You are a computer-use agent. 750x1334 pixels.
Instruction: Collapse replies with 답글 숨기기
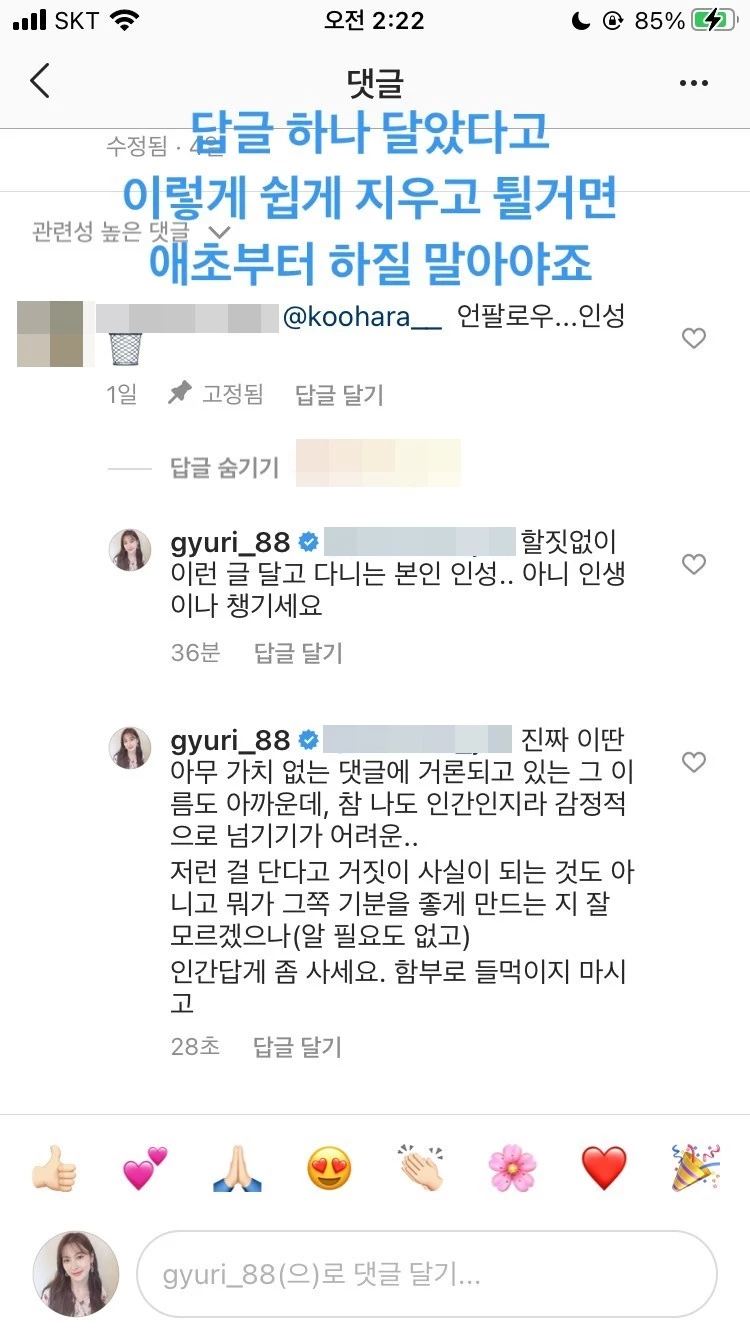[225, 467]
